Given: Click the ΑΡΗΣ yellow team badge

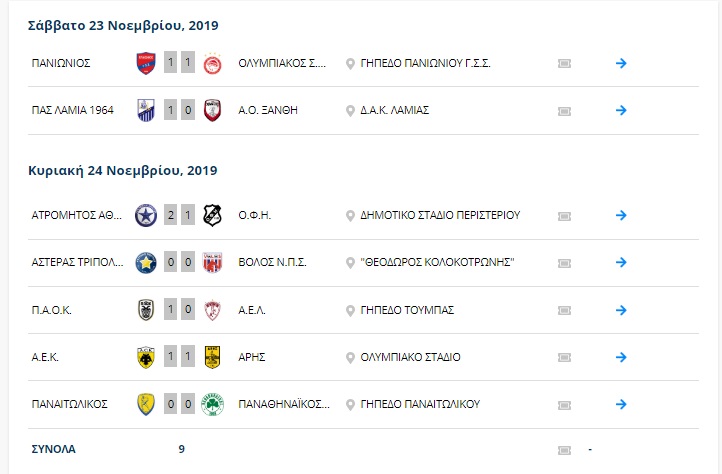Looking at the screenshot, I should coord(212,357).
